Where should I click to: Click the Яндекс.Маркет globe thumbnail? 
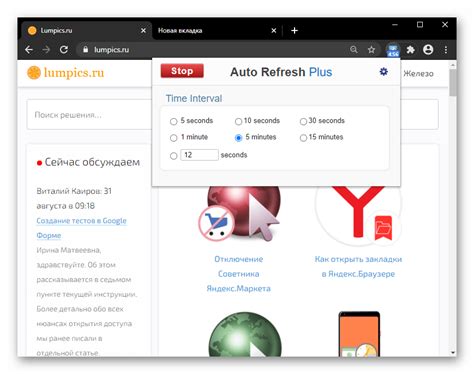point(239,214)
